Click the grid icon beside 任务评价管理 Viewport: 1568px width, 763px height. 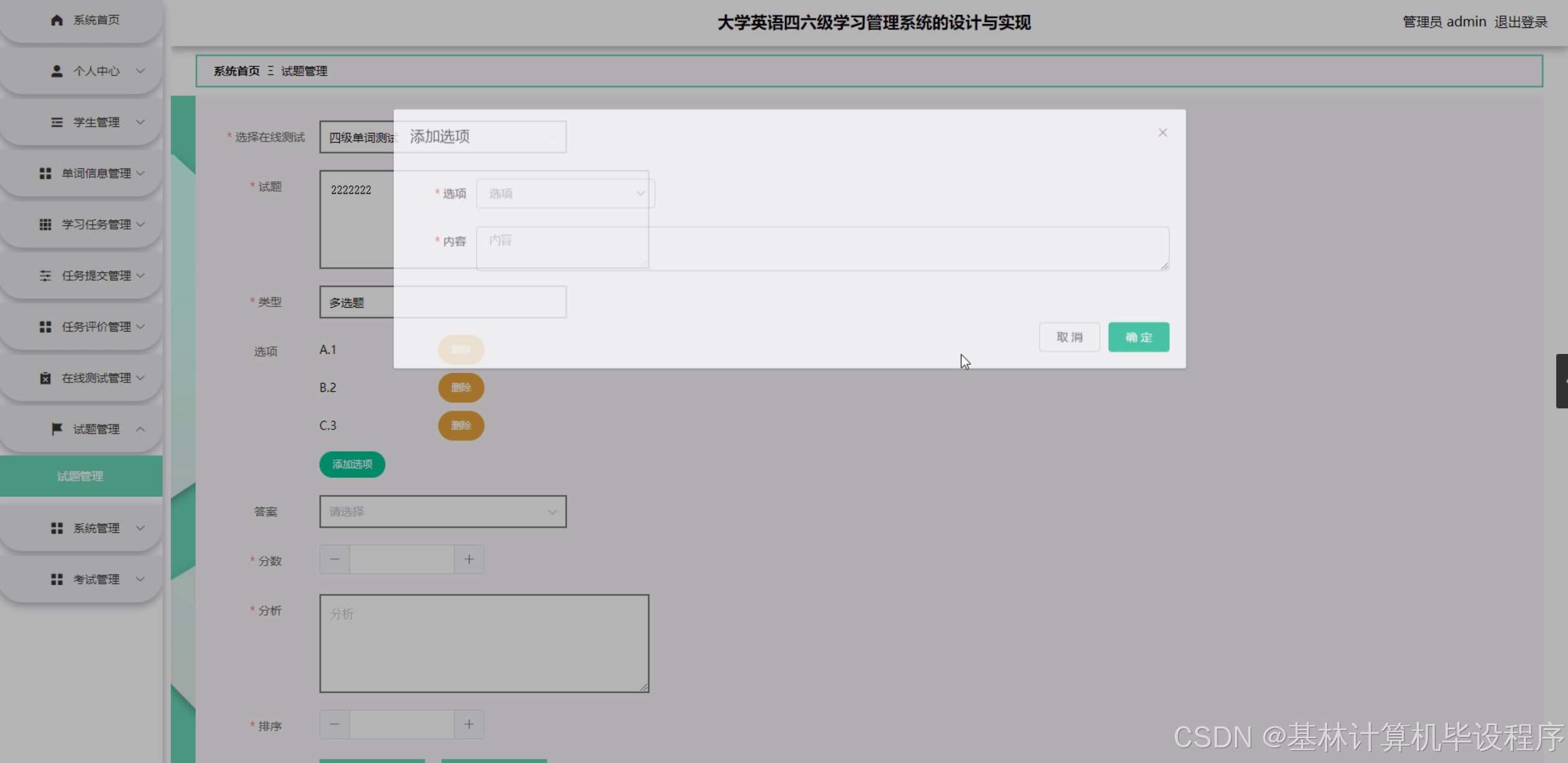click(45, 327)
